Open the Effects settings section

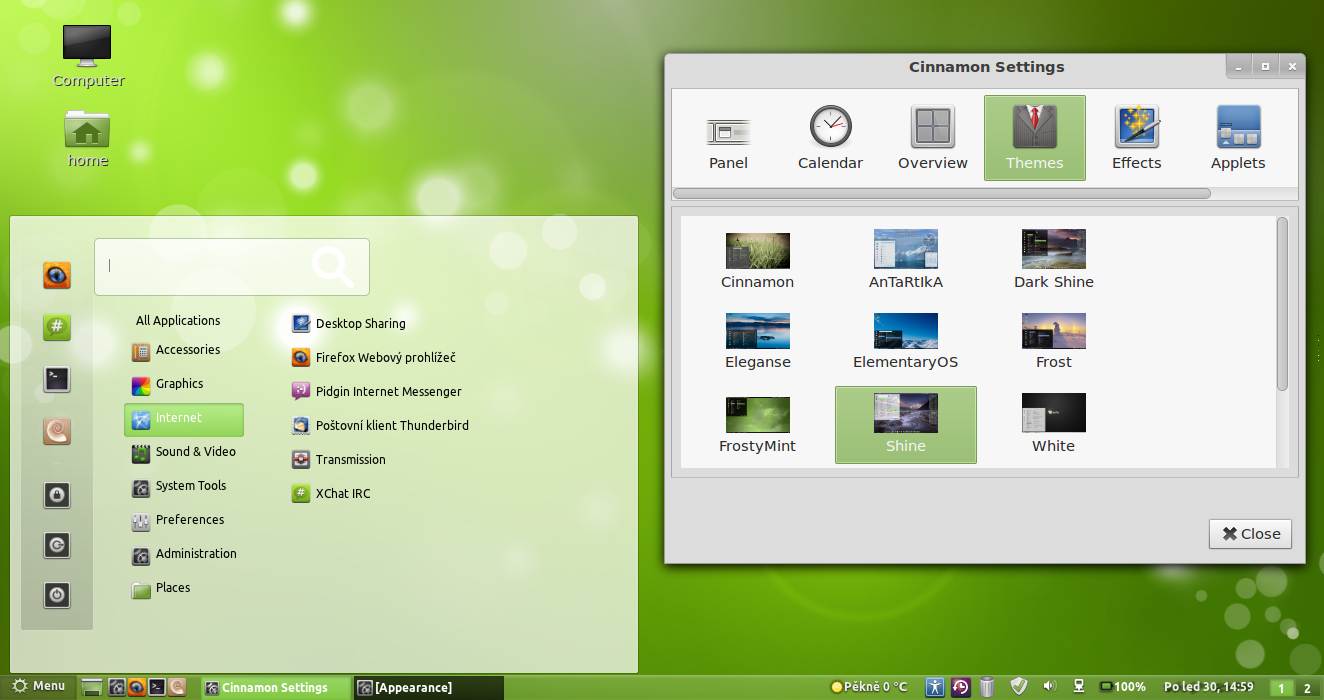[x=1136, y=138]
